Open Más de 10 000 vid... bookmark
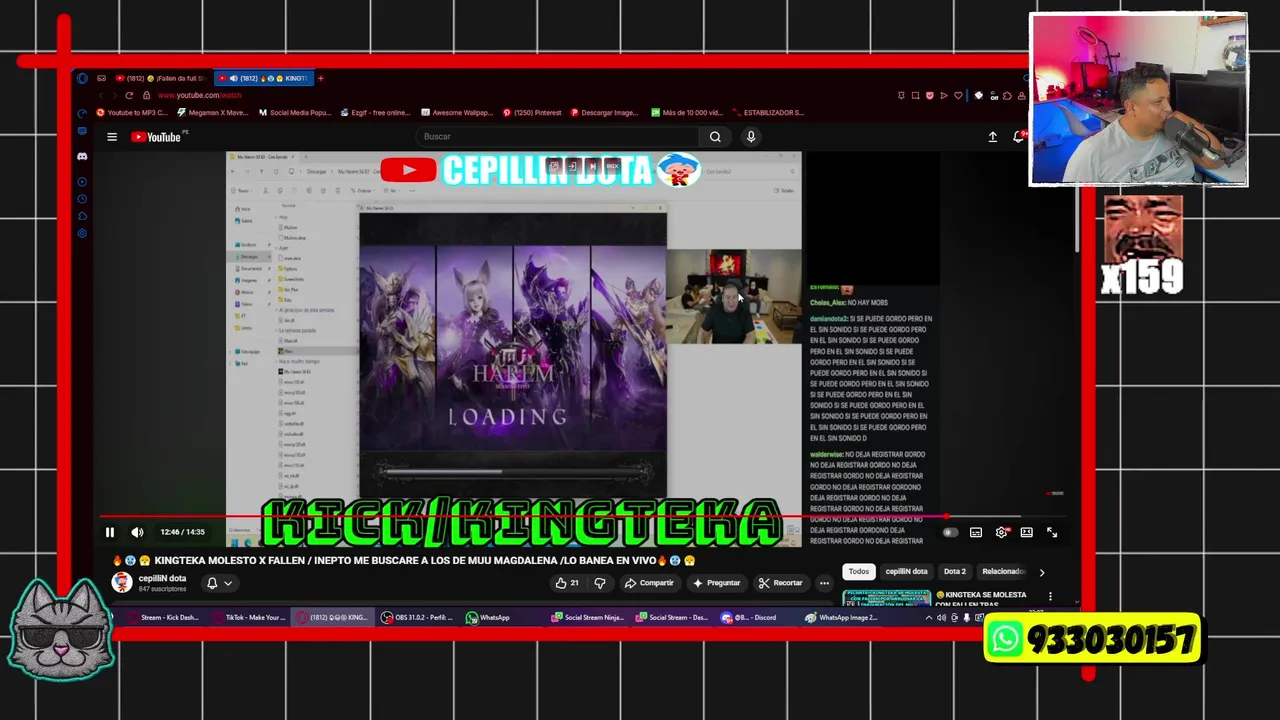The height and width of the screenshot is (720, 1280). click(687, 113)
